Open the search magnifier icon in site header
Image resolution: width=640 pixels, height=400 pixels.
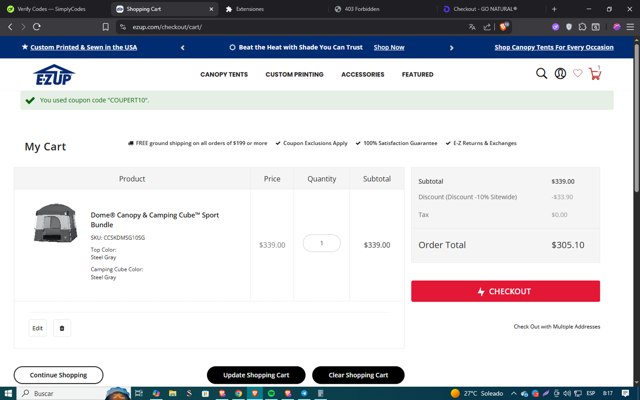(541, 73)
